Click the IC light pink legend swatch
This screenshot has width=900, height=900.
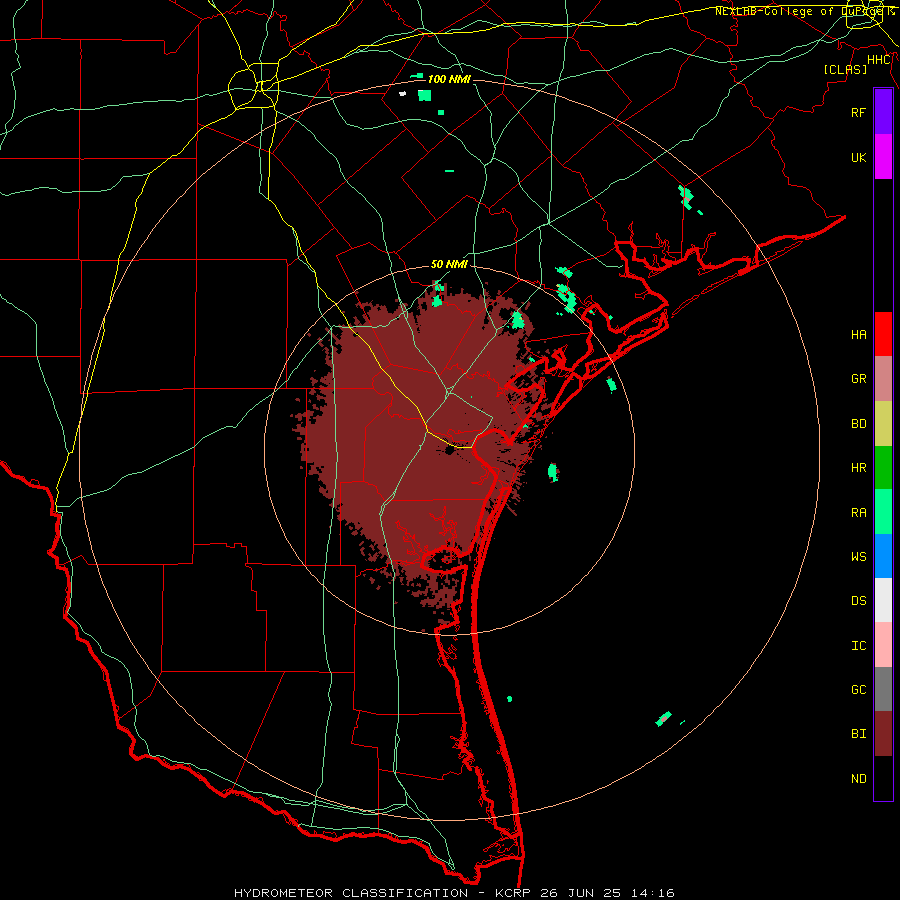point(883,645)
